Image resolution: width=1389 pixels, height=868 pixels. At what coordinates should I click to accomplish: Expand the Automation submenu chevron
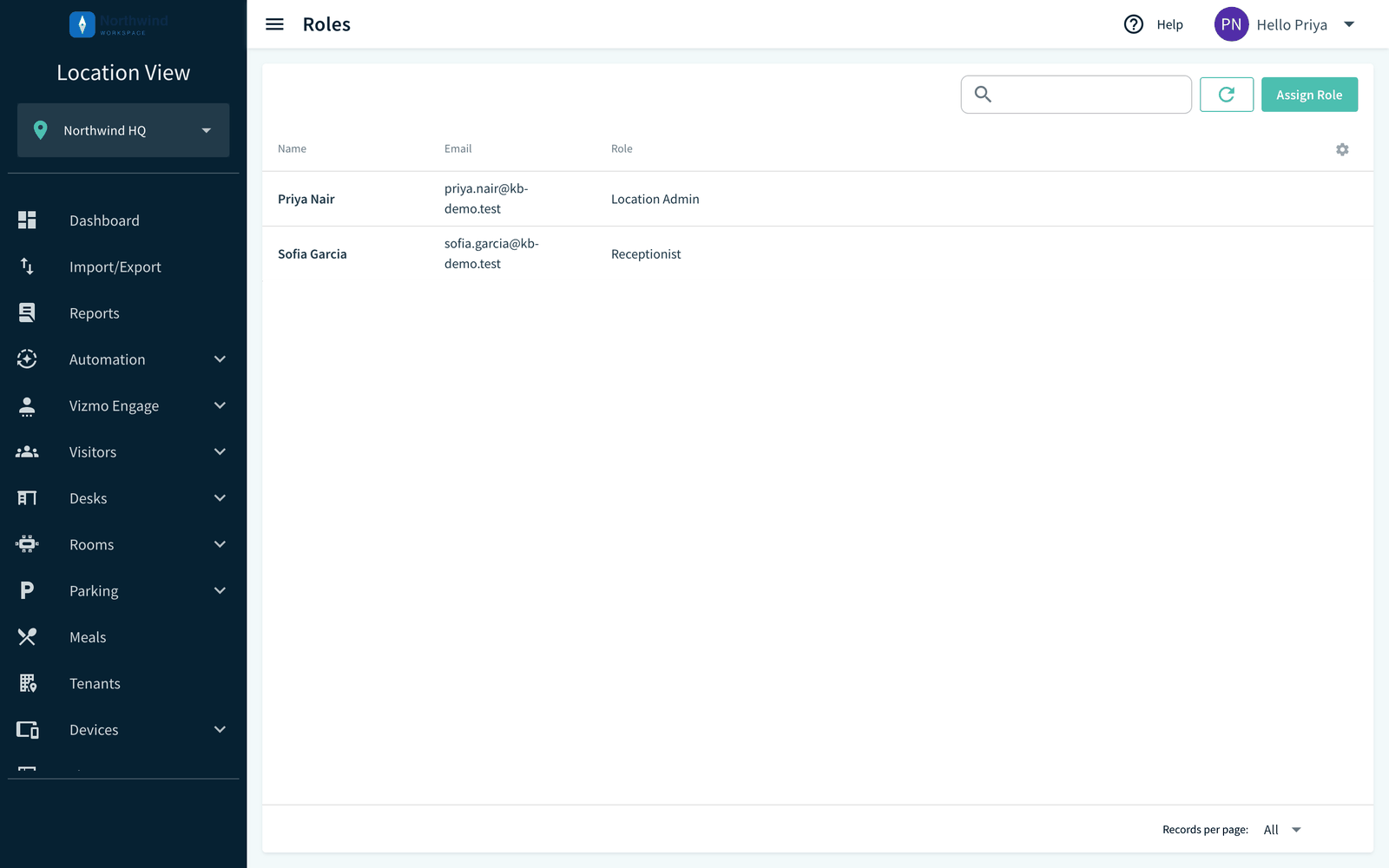[220, 359]
